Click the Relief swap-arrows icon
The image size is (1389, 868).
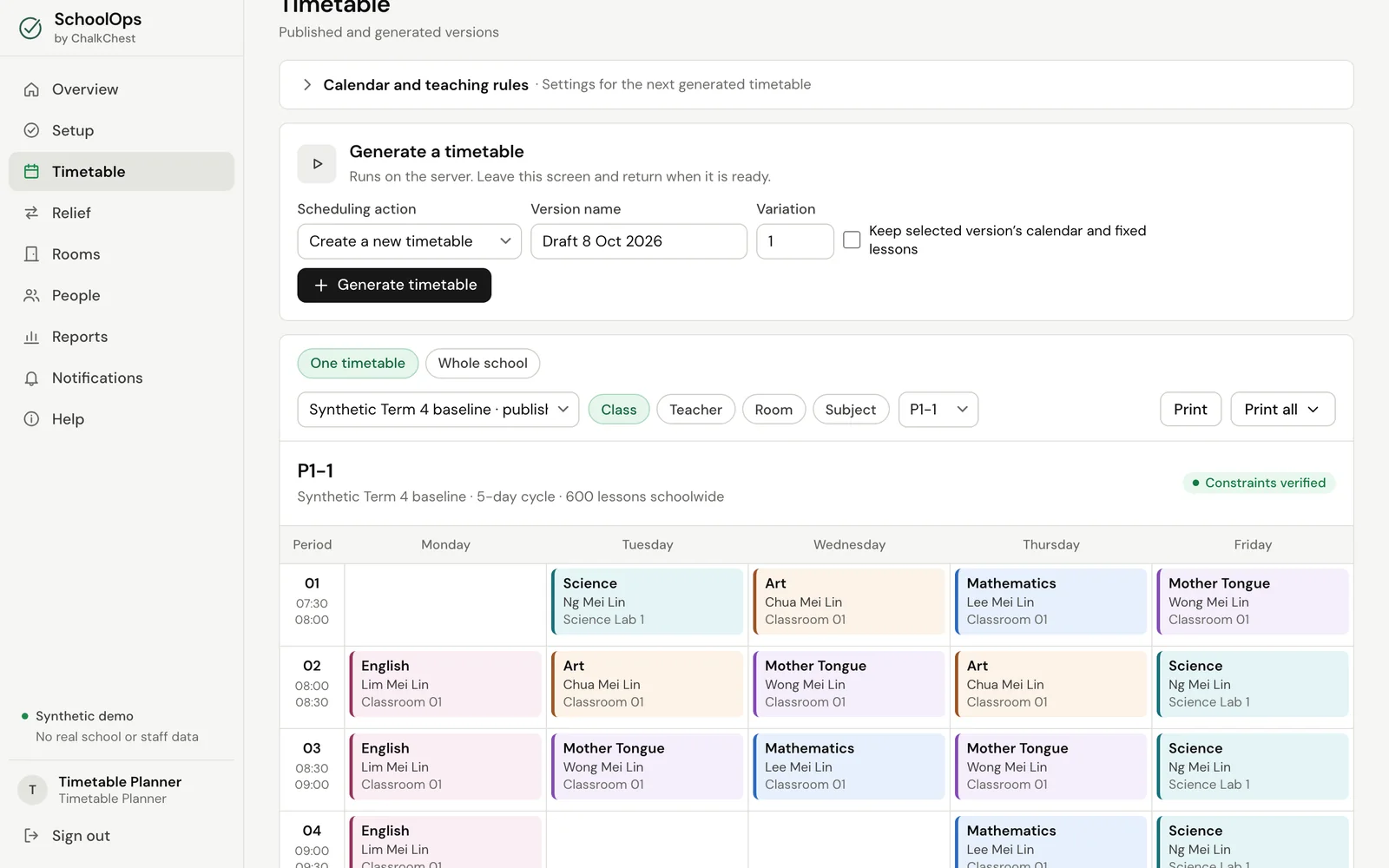pos(31,213)
